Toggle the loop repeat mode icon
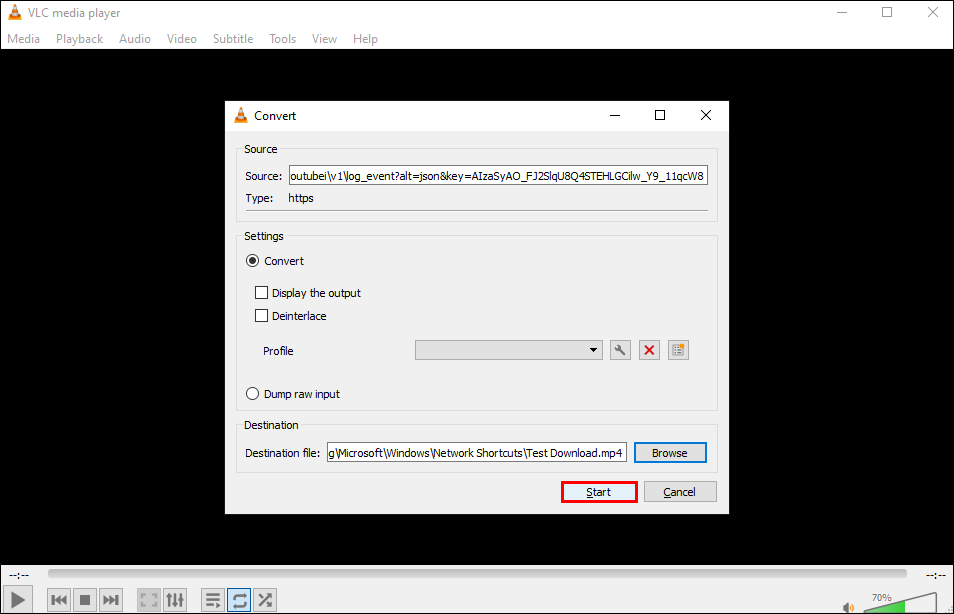This screenshot has width=954, height=614. pyautogui.click(x=239, y=600)
